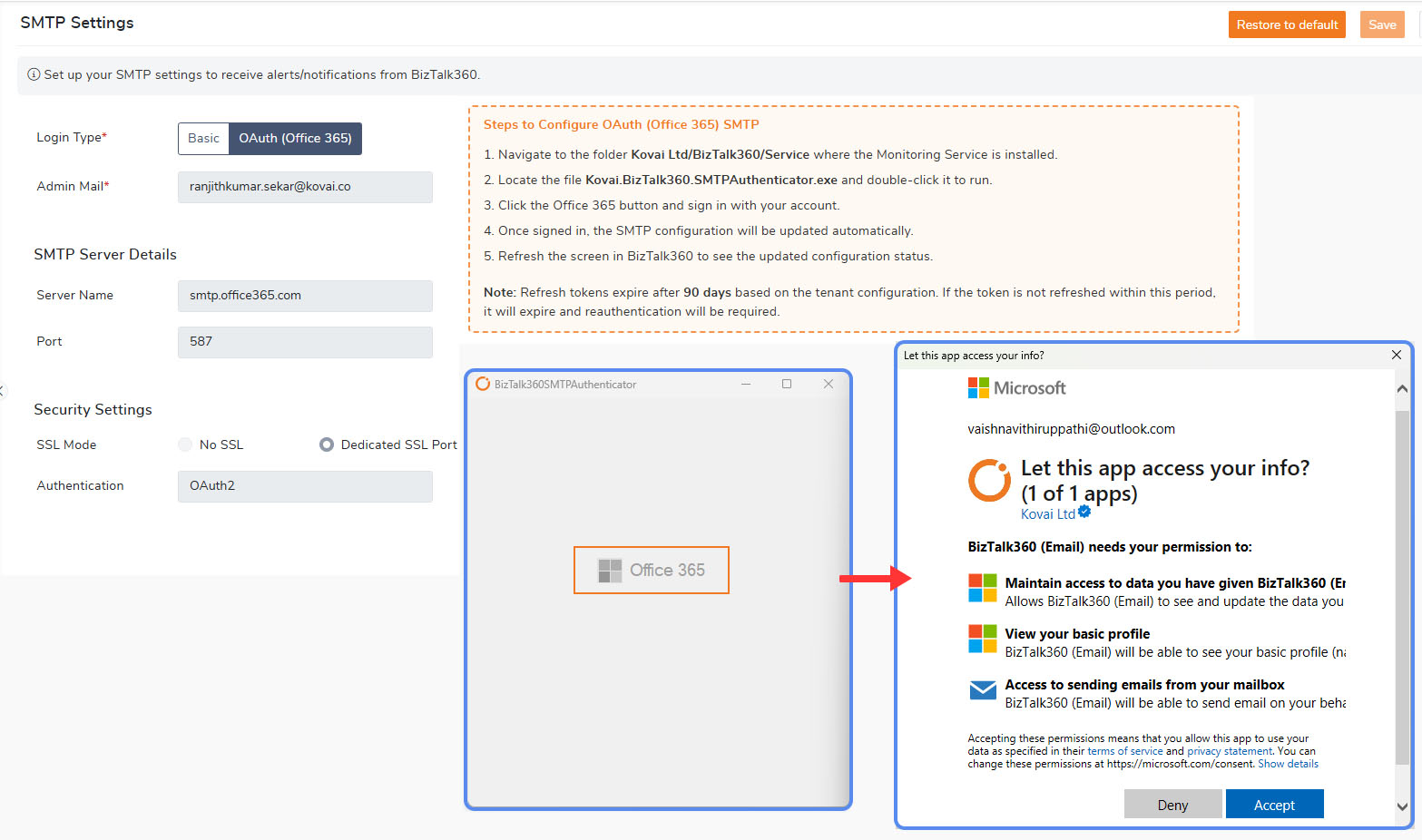This screenshot has height=840, width=1422.
Task: Click Restore to default button
Action: pyautogui.click(x=1286, y=24)
